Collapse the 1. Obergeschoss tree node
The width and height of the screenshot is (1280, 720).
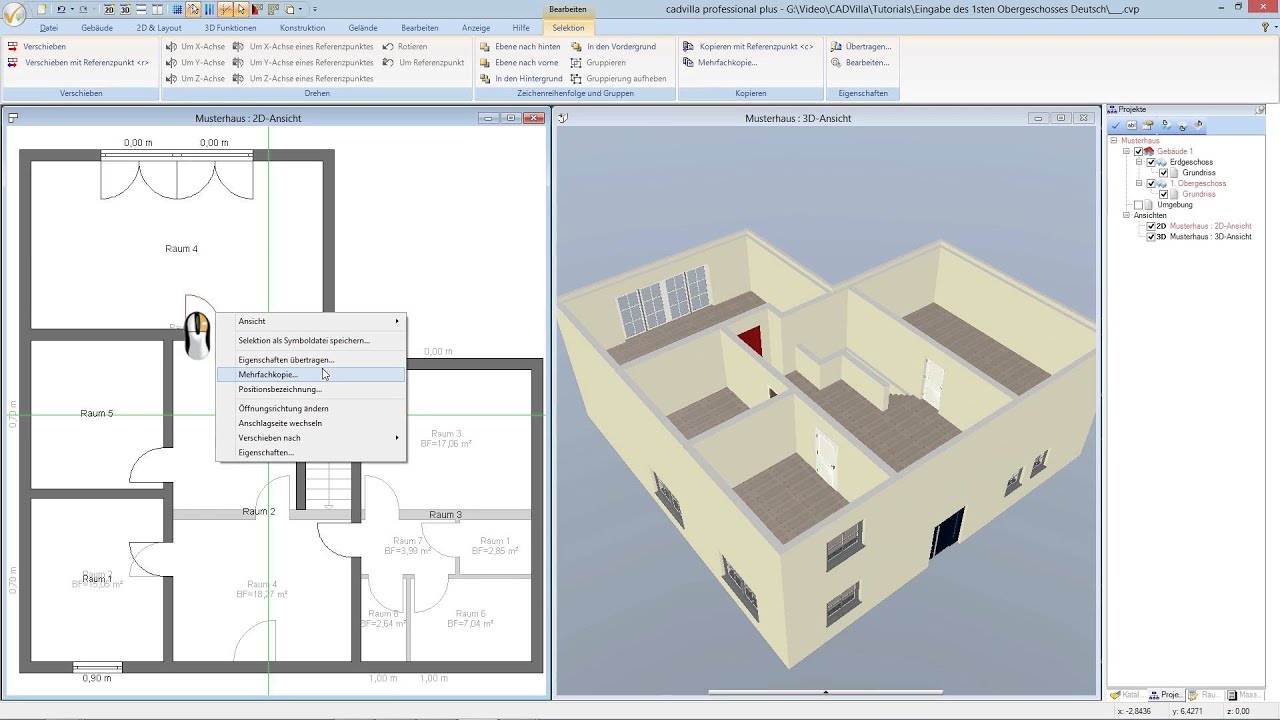pyautogui.click(x=1139, y=183)
